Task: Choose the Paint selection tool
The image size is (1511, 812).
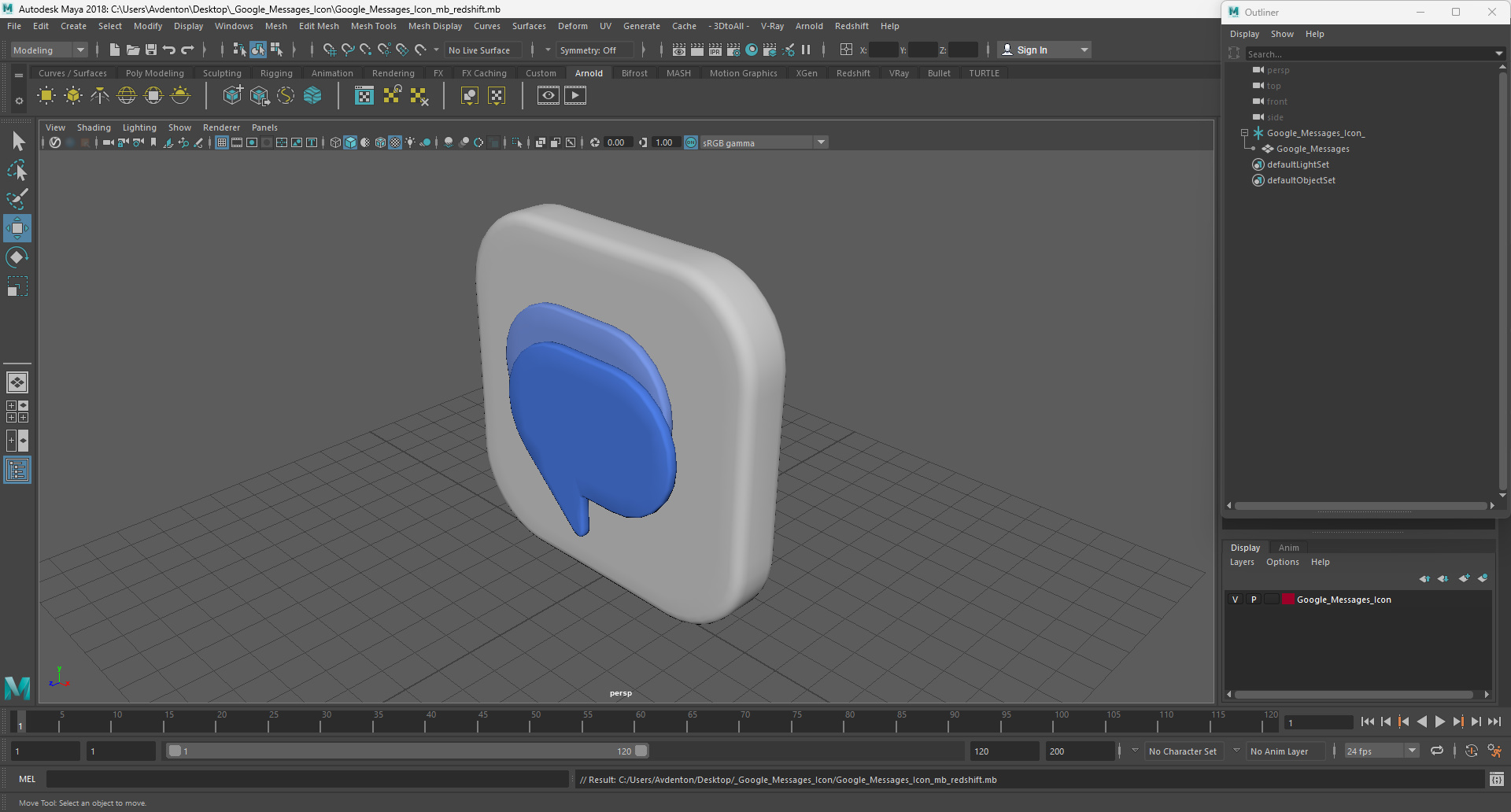Action: (17, 199)
